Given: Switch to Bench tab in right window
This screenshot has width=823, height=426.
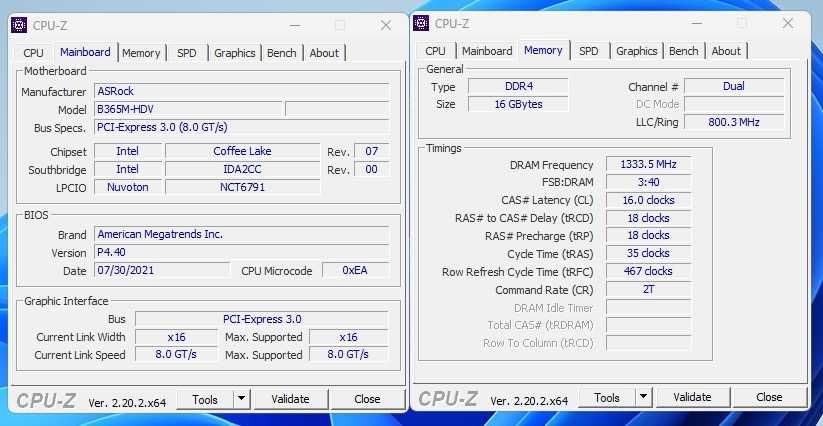Looking at the screenshot, I should [x=684, y=51].
